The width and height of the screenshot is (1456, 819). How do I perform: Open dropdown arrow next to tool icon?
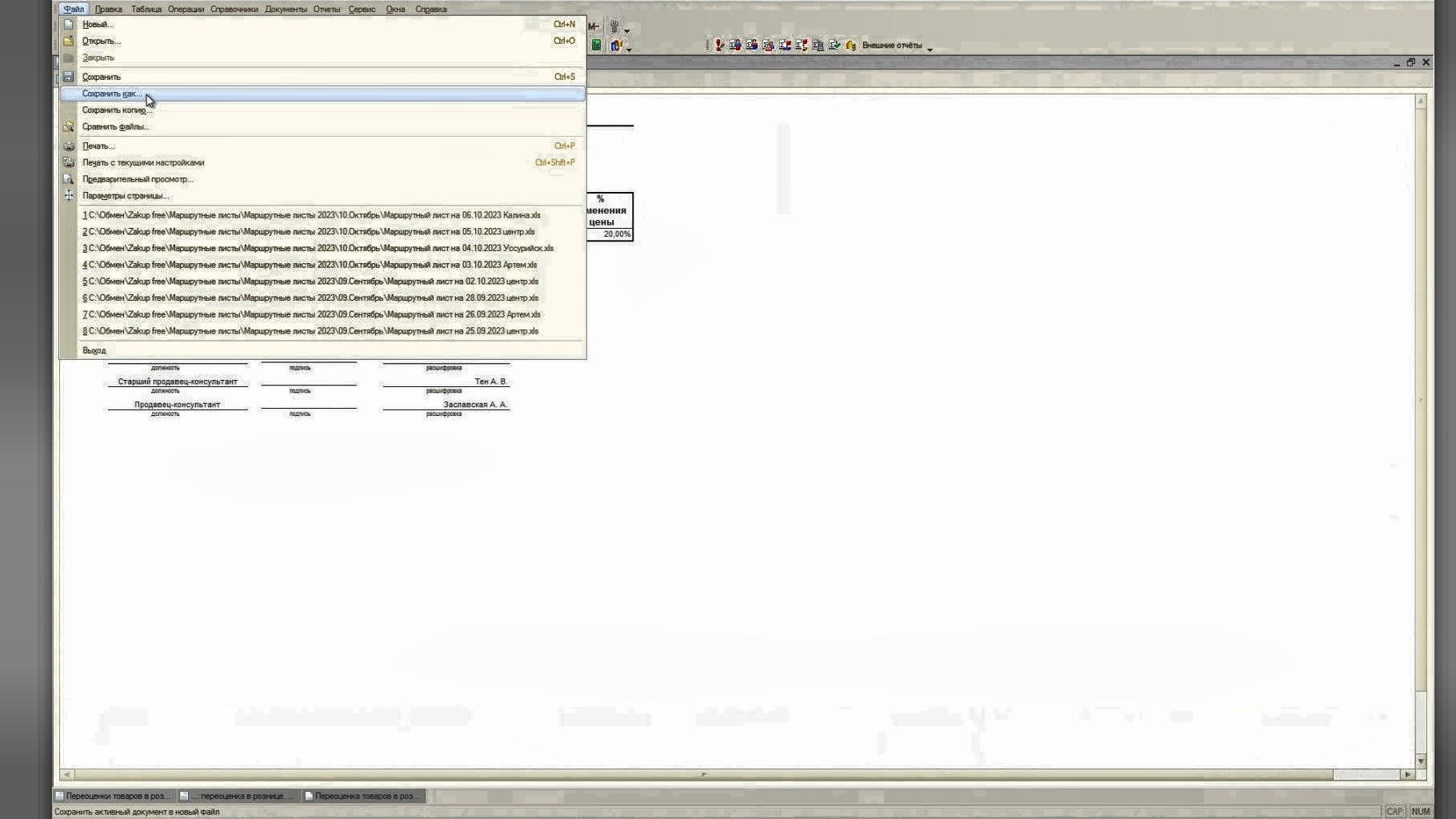[x=626, y=30]
